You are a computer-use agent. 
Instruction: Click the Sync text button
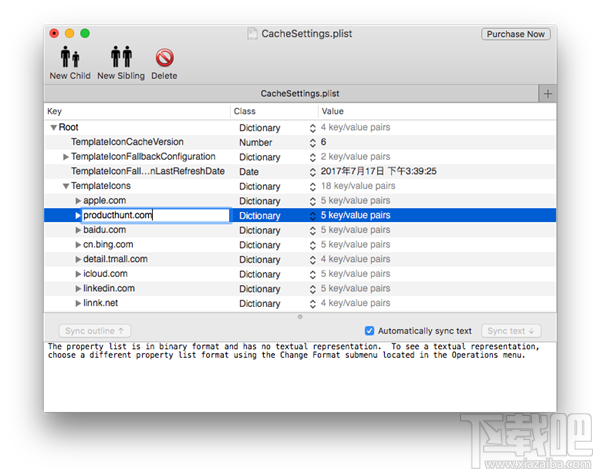click(x=509, y=330)
